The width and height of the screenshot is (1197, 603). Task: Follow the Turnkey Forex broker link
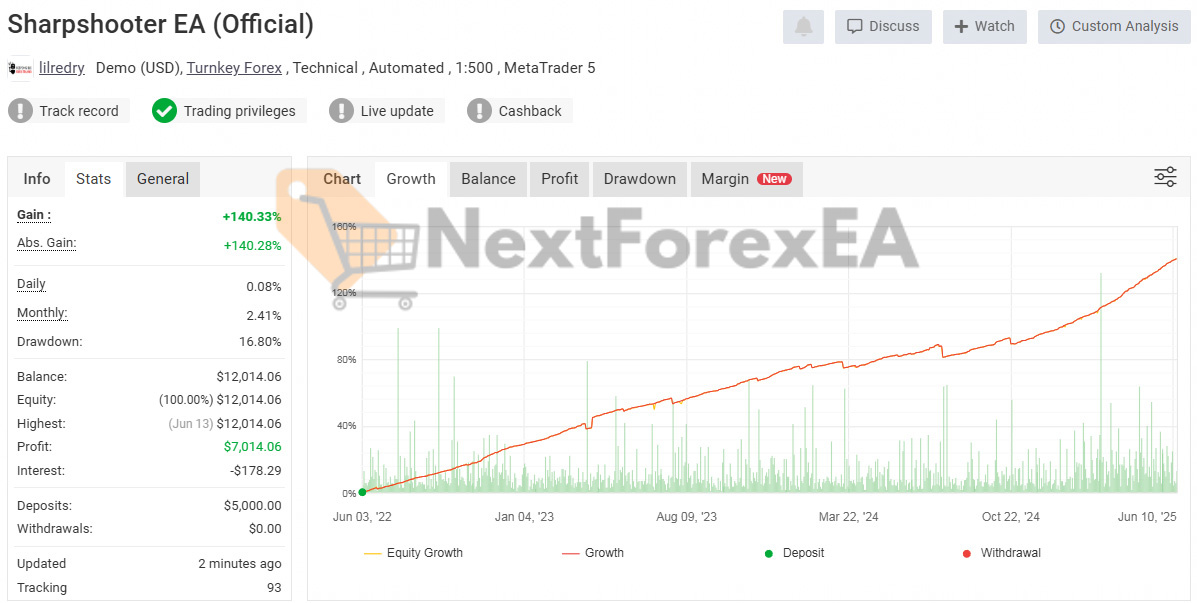[234, 68]
